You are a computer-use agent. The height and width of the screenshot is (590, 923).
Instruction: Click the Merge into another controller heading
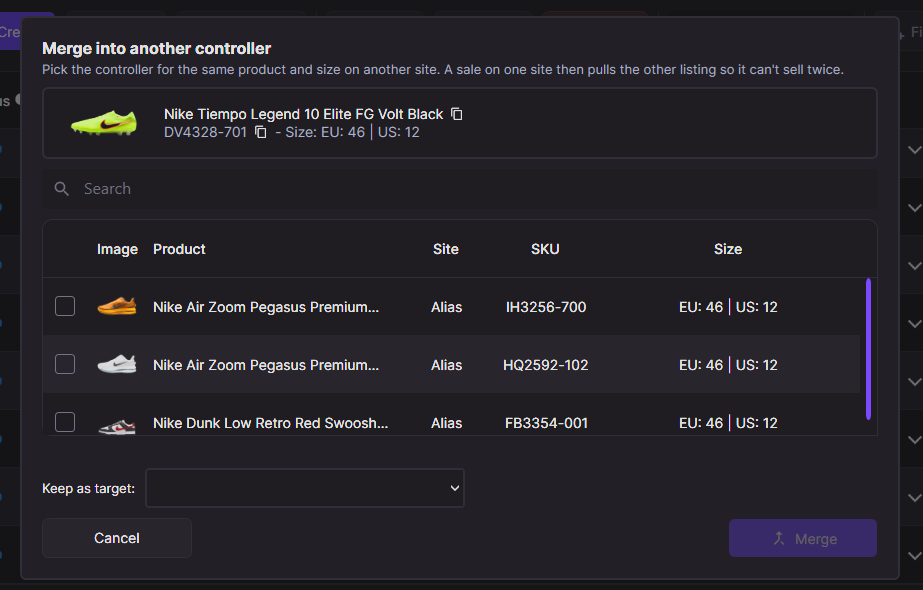tap(157, 48)
